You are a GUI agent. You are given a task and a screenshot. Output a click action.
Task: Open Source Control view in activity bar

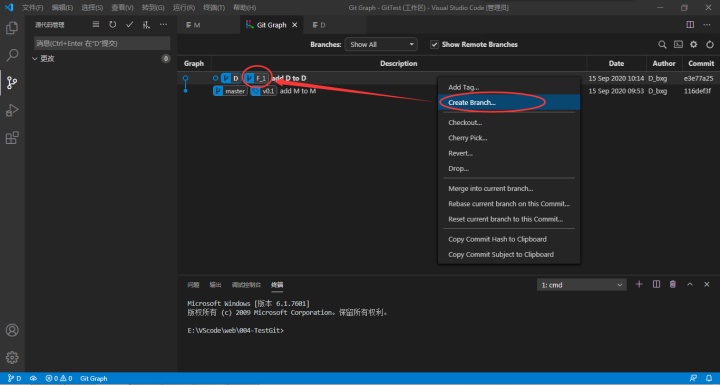(12, 83)
